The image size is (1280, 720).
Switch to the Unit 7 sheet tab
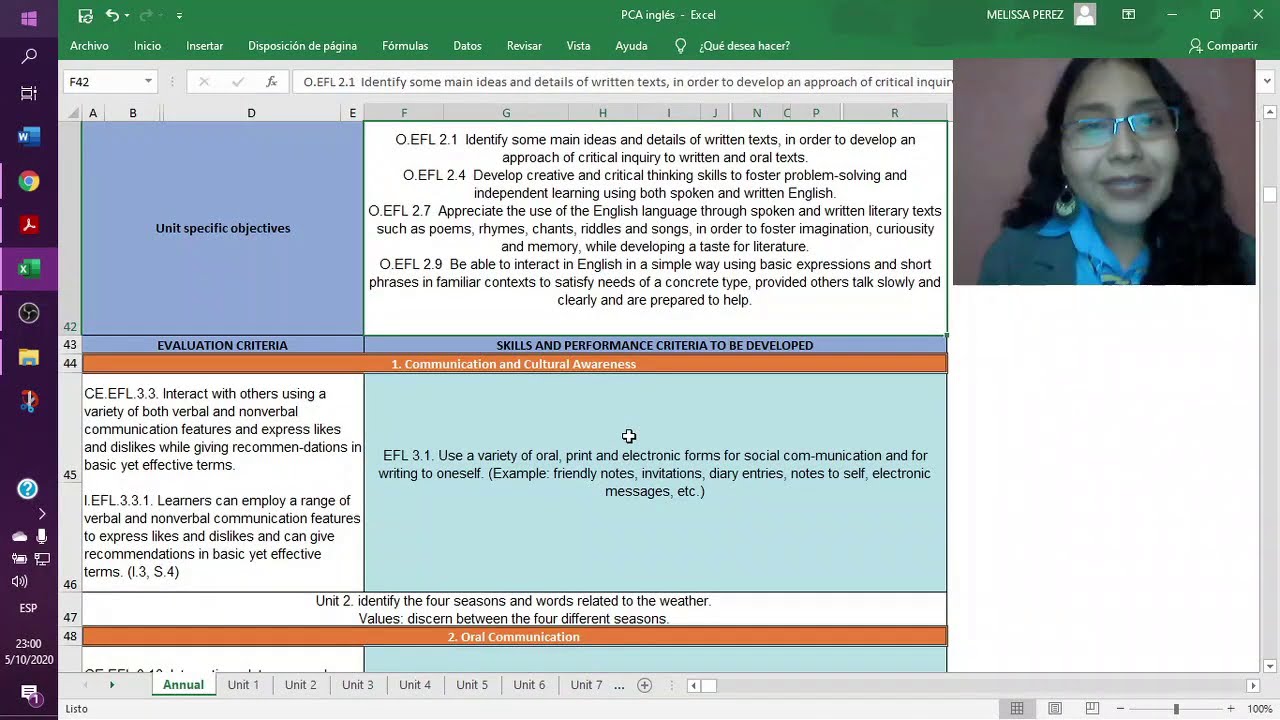[586, 685]
